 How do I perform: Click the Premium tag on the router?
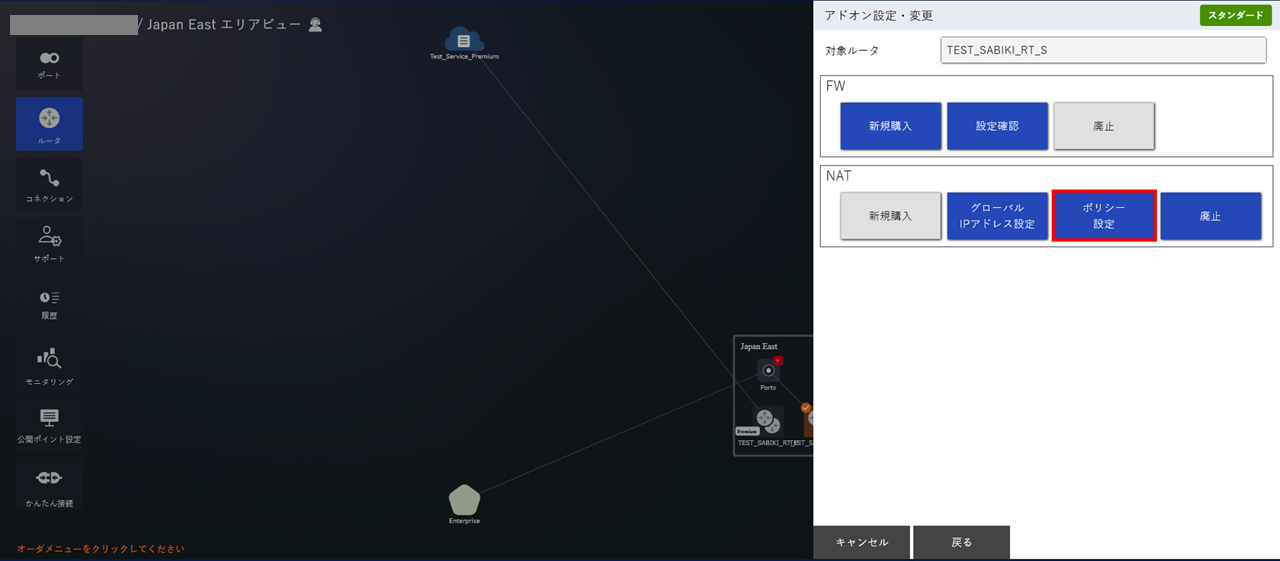click(x=749, y=431)
